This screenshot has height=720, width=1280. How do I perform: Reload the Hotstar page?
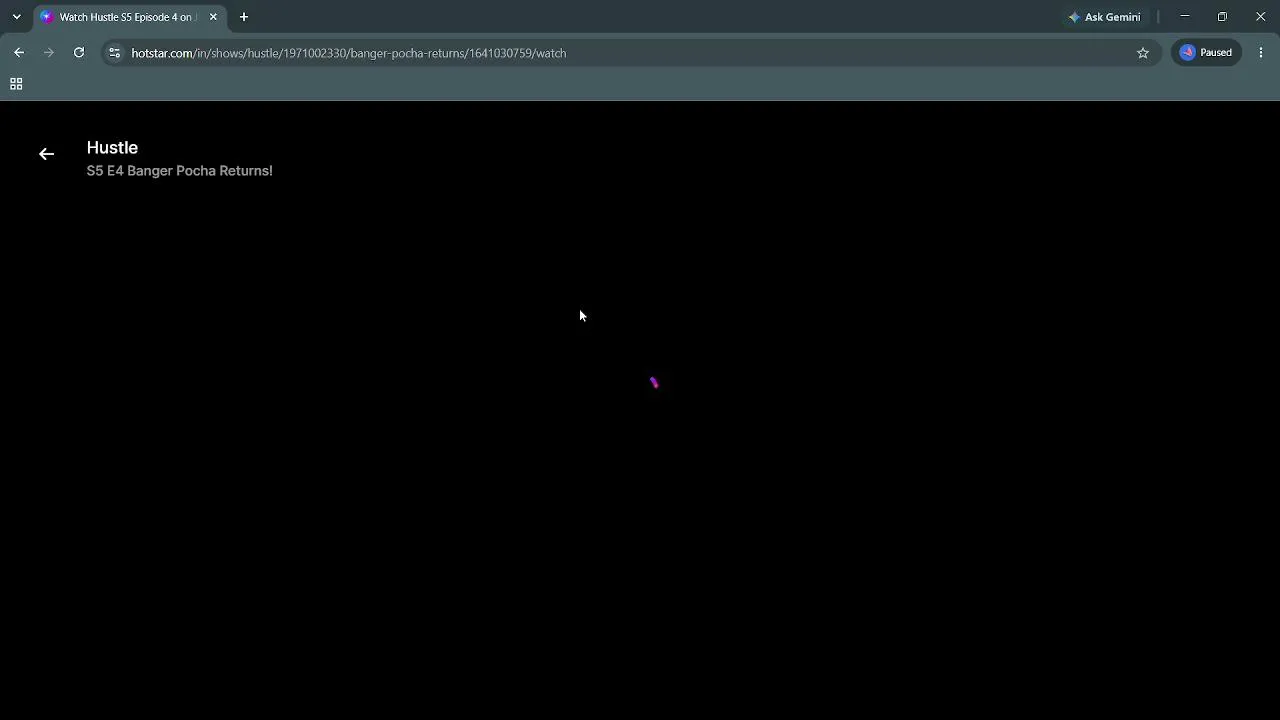pyautogui.click(x=79, y=53)
